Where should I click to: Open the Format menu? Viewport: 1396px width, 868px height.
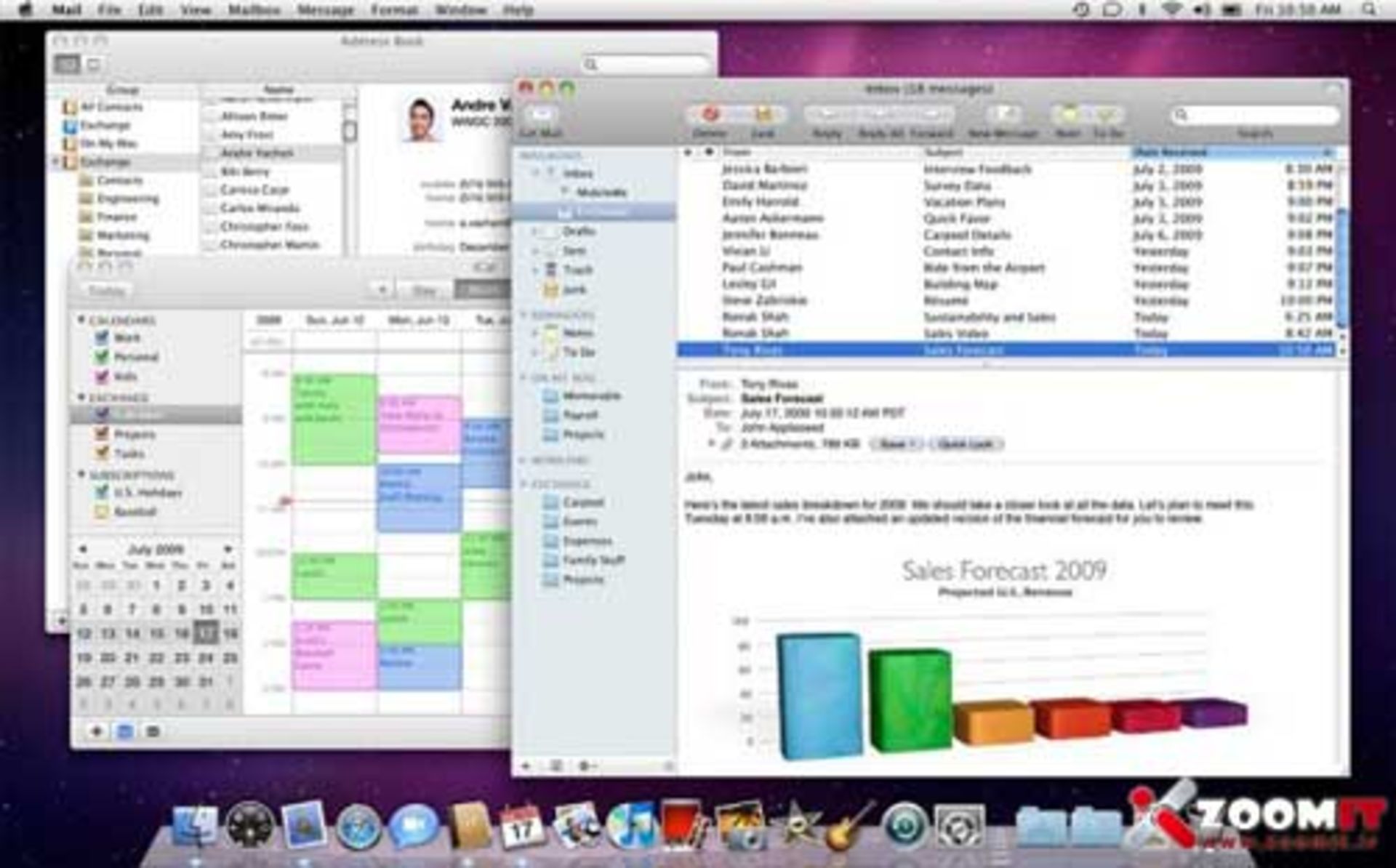point(394,10)
